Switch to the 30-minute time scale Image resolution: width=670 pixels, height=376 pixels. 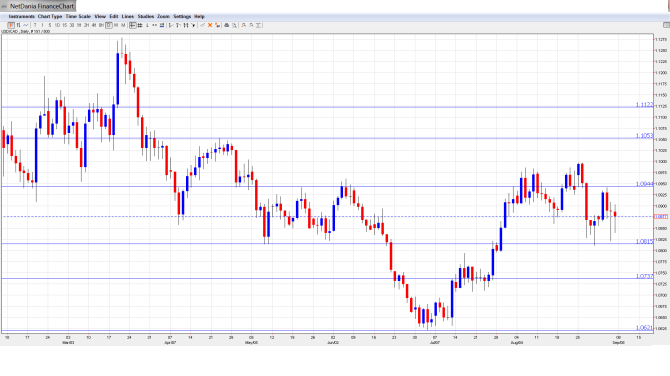(72, 25)
